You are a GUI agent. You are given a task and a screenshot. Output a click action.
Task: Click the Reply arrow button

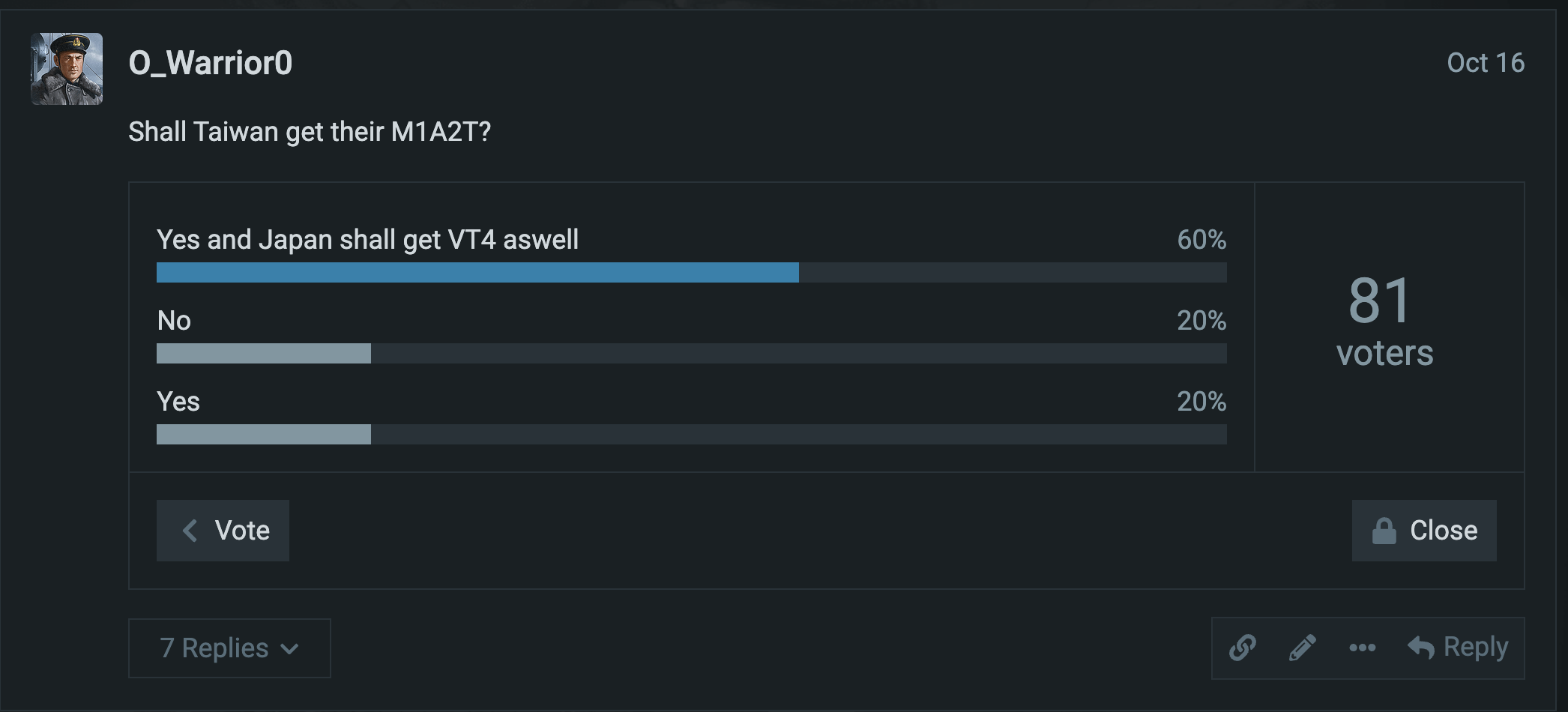[1458, 648]
